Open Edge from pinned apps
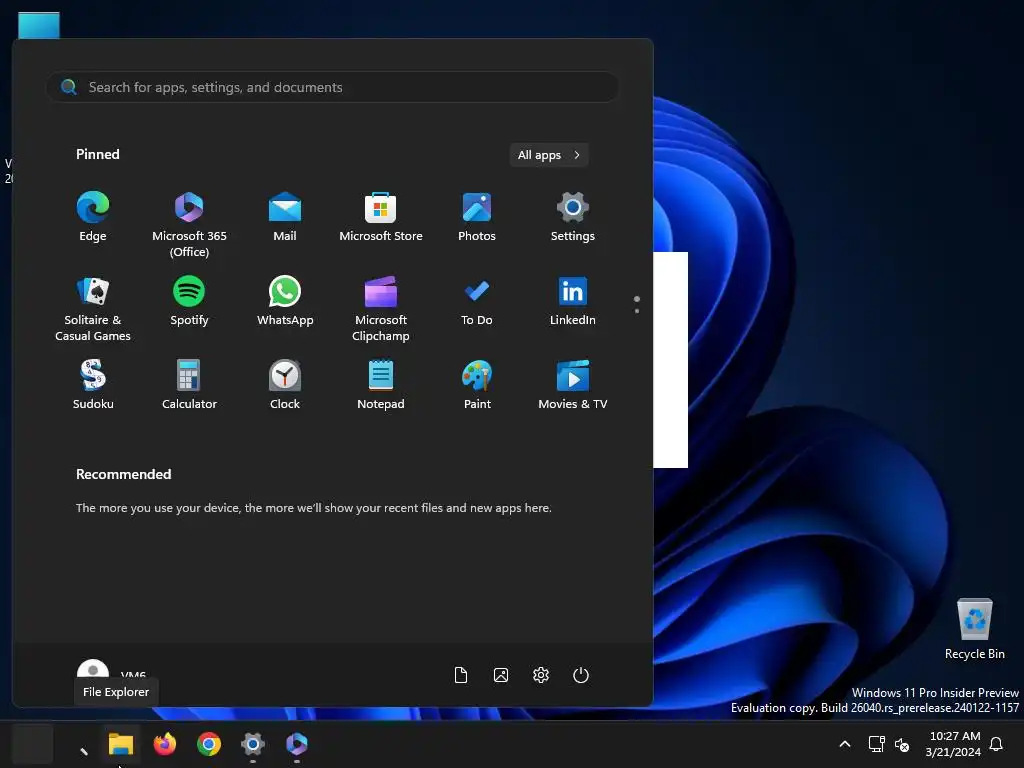 [93, 217]
